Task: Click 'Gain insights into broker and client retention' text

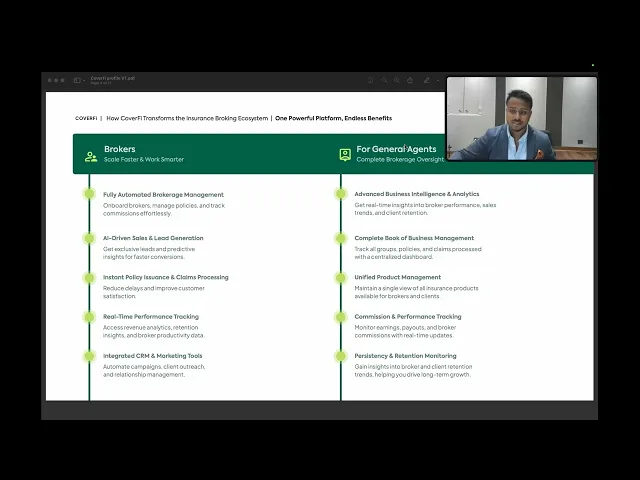Action: coord(413,371)
